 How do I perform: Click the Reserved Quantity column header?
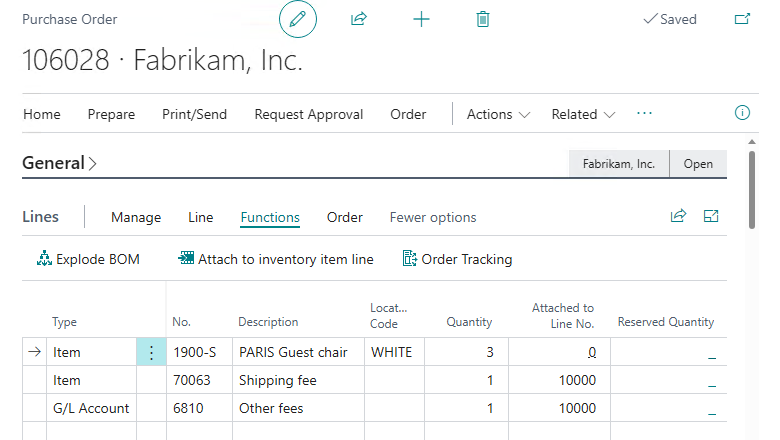click(666, 322)
